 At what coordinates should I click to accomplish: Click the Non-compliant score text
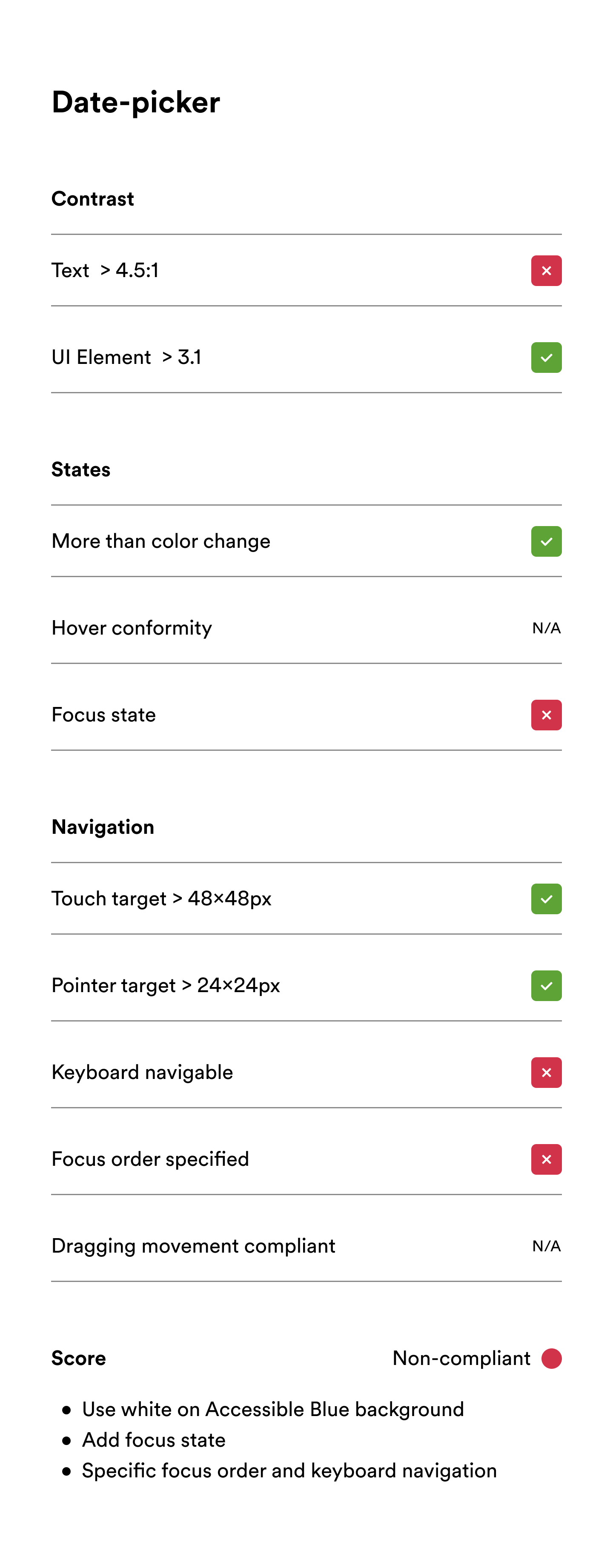tap(461, 1358)
